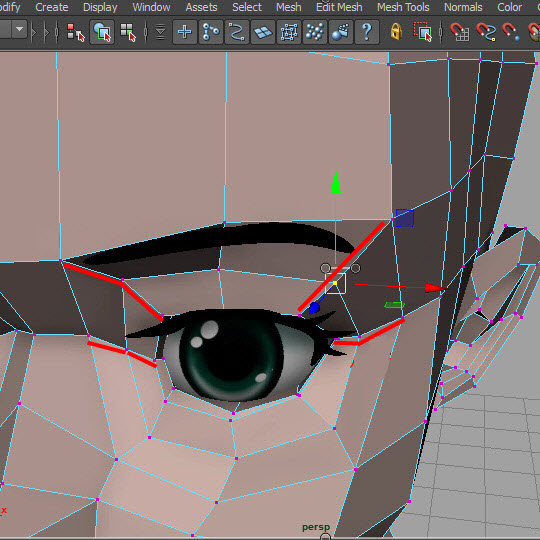Open the Normals menu
The image size is (540, 540).
pyautogui.click(x=463, y=7)
